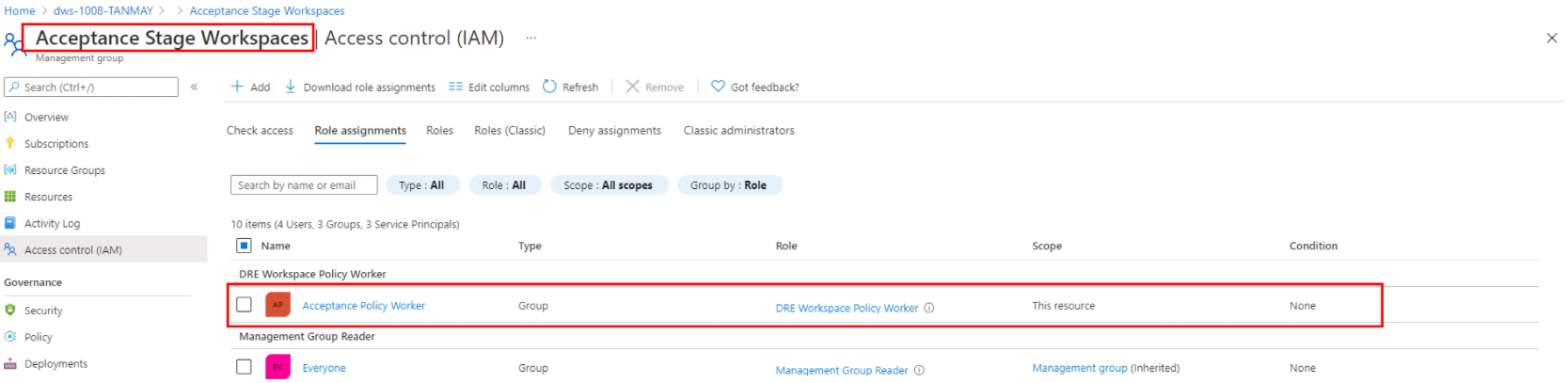
Task: Open the Deny assignments tab
Action: (x=614, y=131)
